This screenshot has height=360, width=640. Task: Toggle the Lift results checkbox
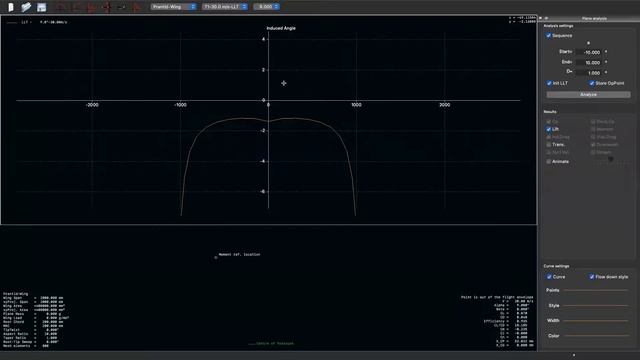point(549,129)
